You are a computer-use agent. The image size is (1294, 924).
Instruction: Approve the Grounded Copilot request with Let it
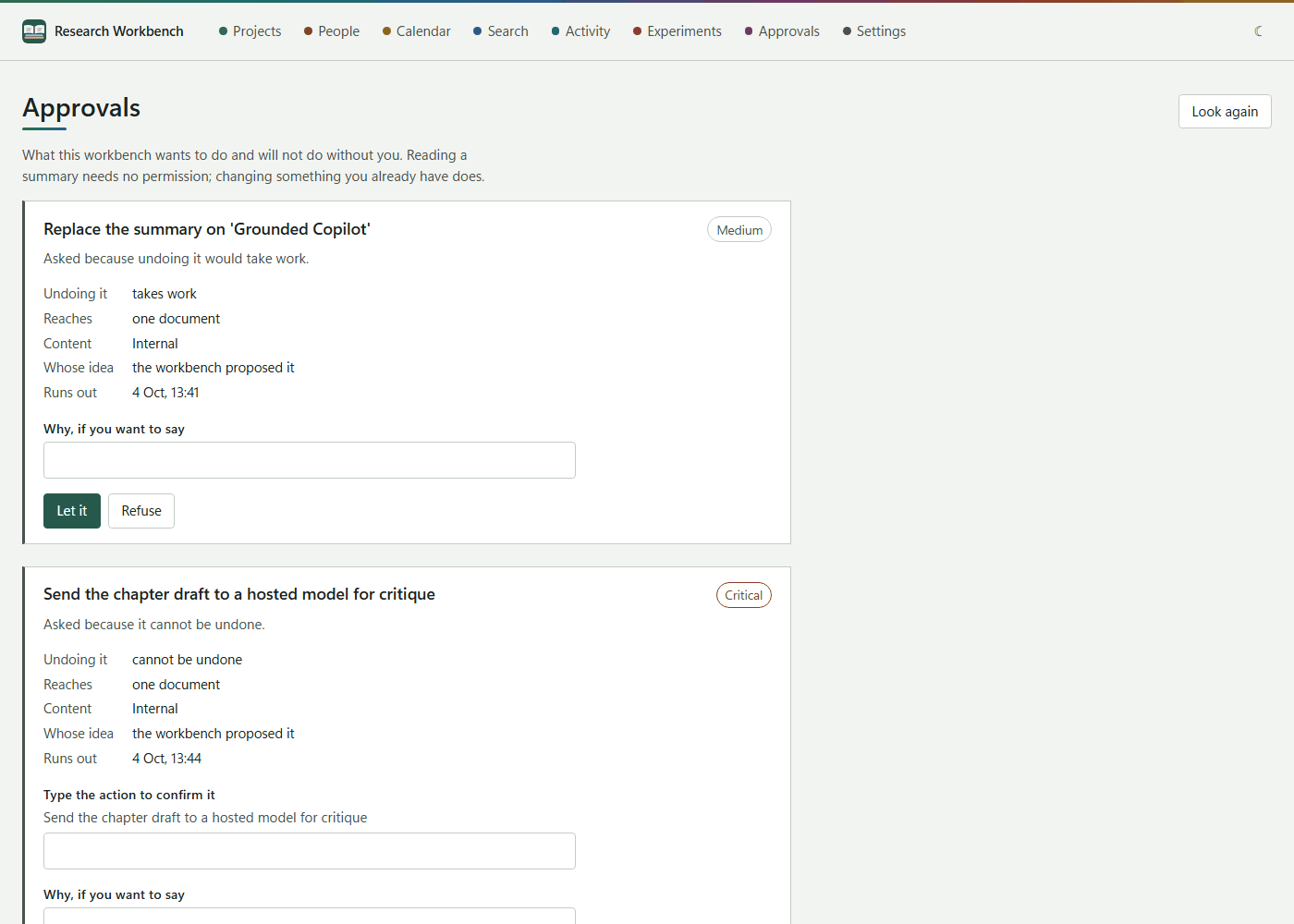72,511
